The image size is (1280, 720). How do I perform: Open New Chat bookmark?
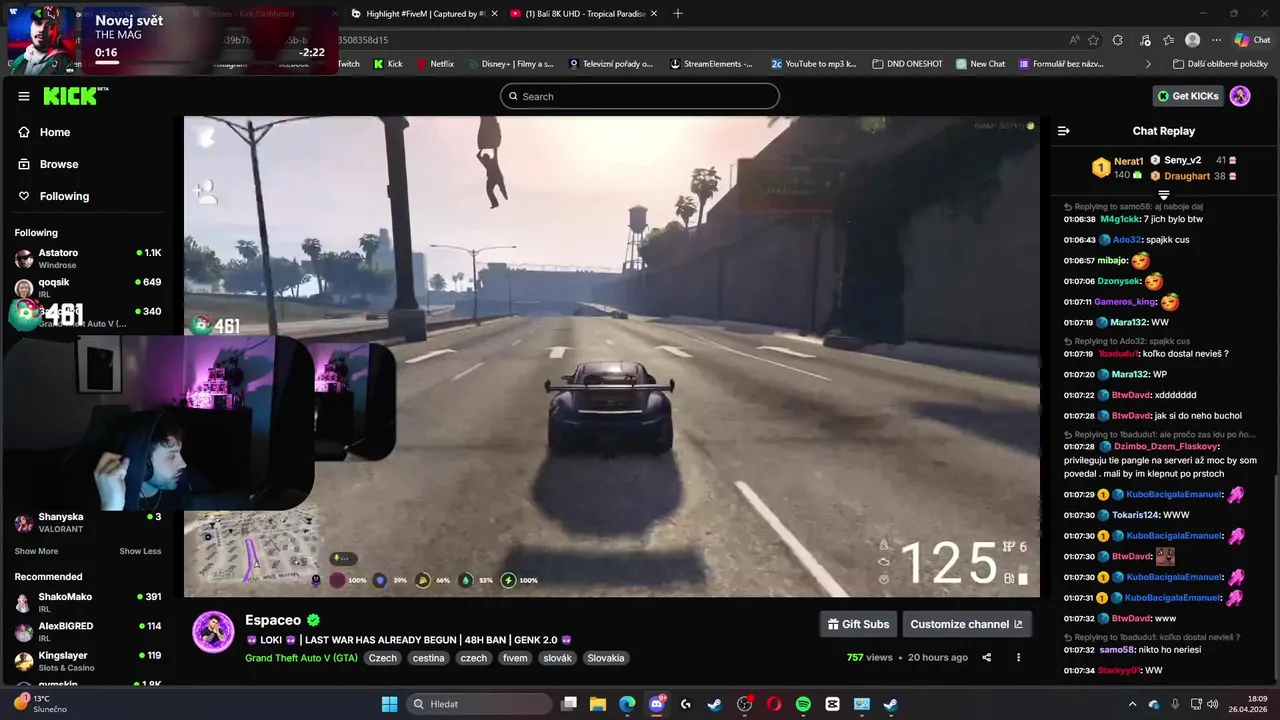(x=981, y=64)
